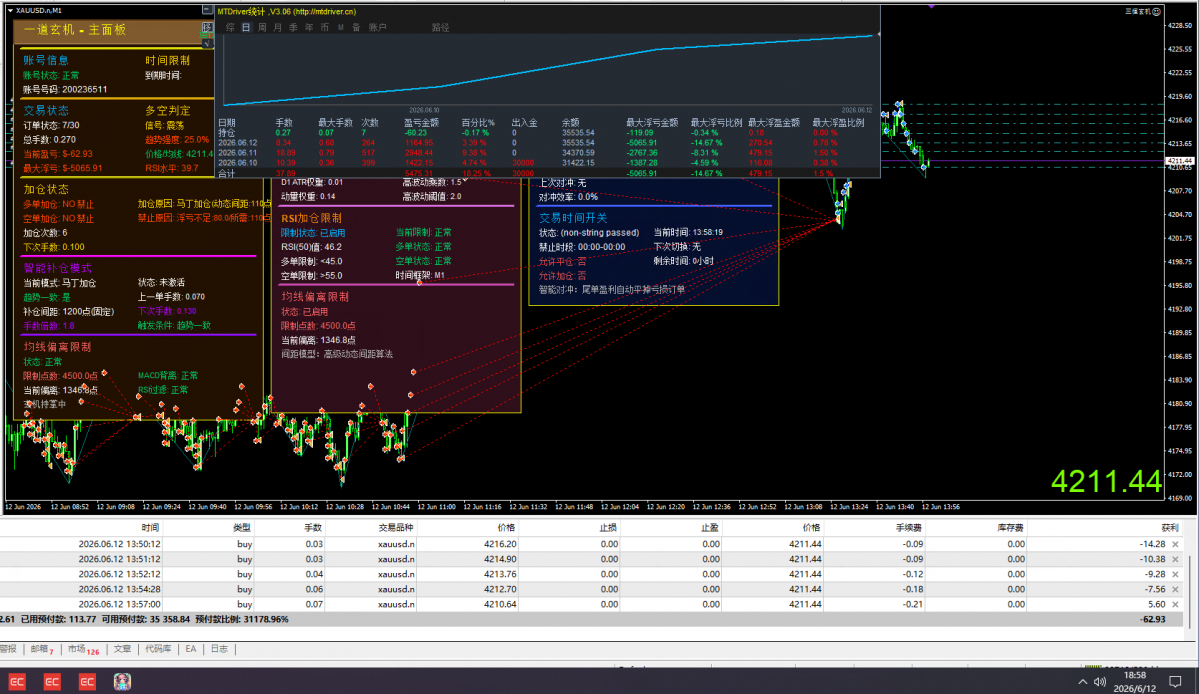Switch to the 文章 articles tab
1199x694 pixels.
click(x=122, y=649)
